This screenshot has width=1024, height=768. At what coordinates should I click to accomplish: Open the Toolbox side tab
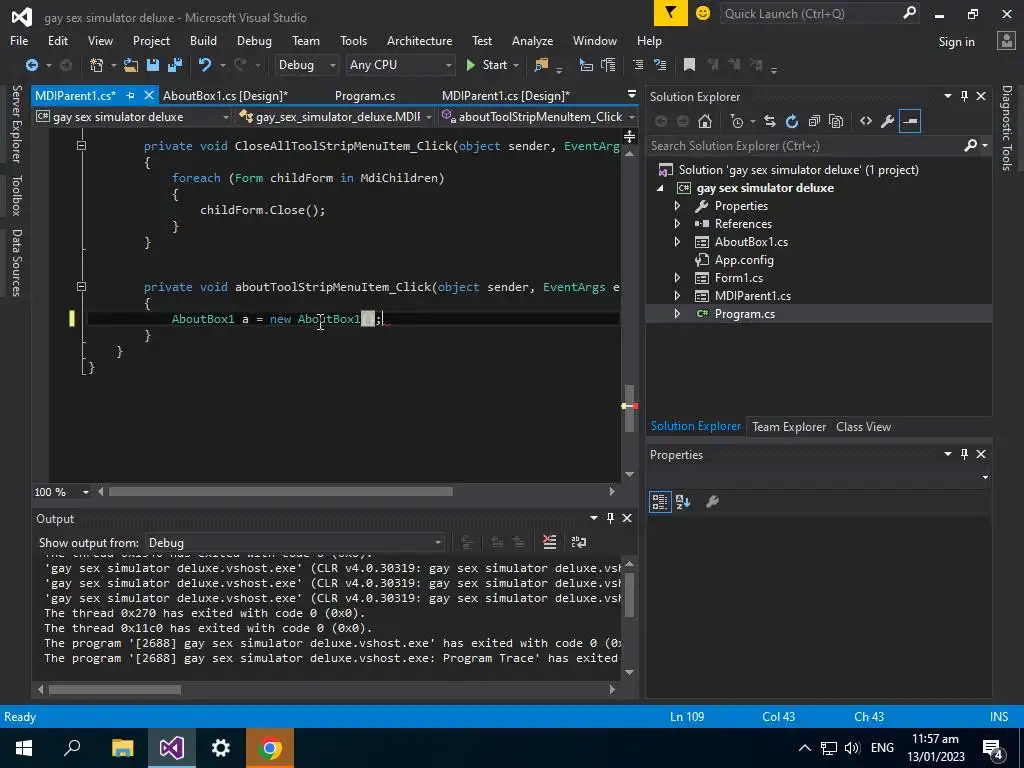click(x=16, y=195)
